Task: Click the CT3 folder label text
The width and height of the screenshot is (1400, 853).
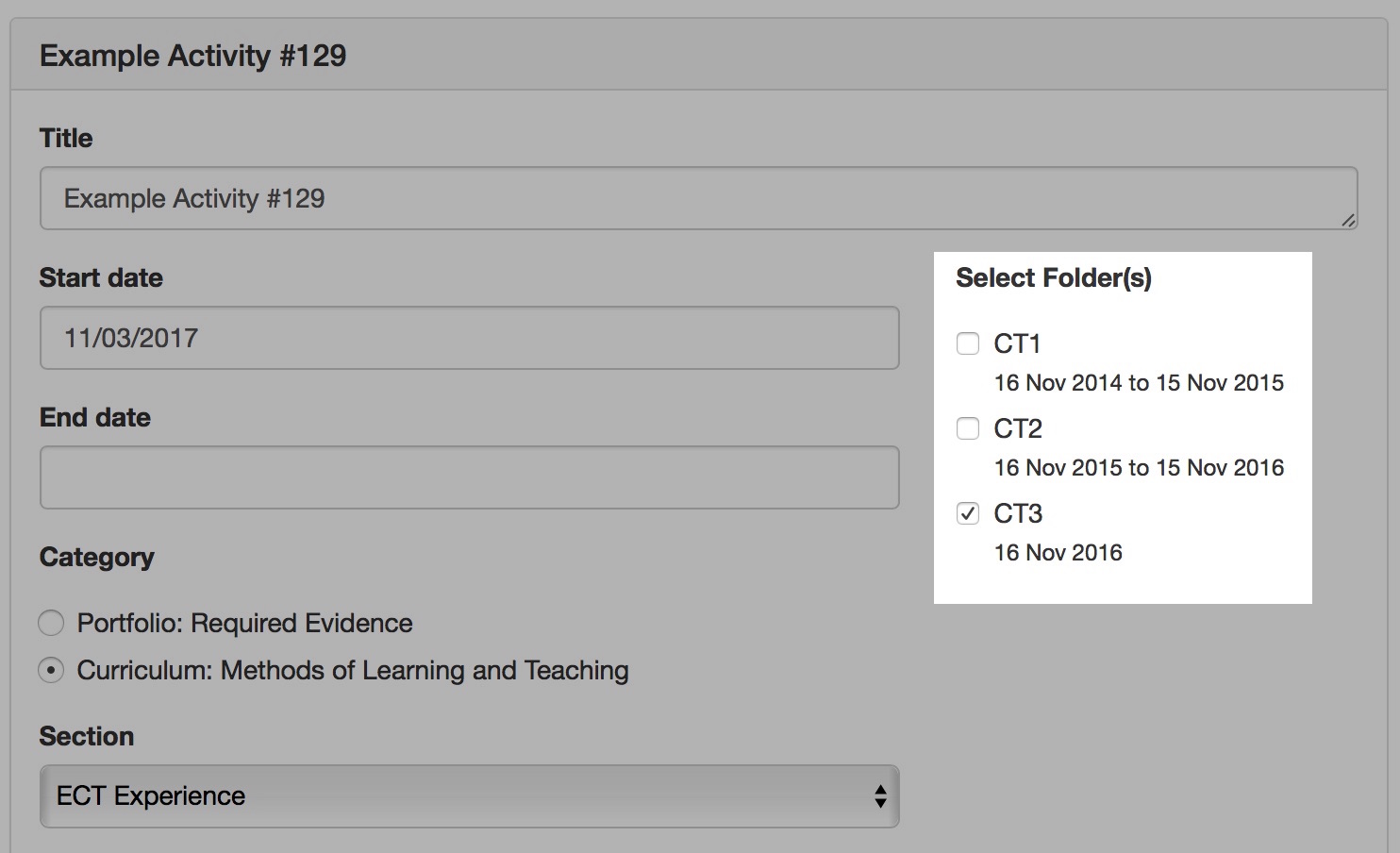Action: [x=1018, y=513]
